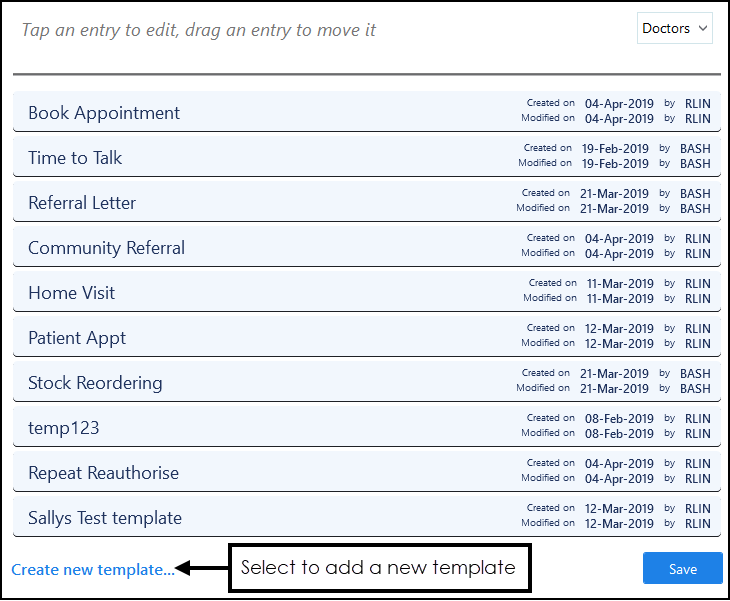The image size is (730, 601).
Task: Click the Create new template link
Action: click(93, 570)
